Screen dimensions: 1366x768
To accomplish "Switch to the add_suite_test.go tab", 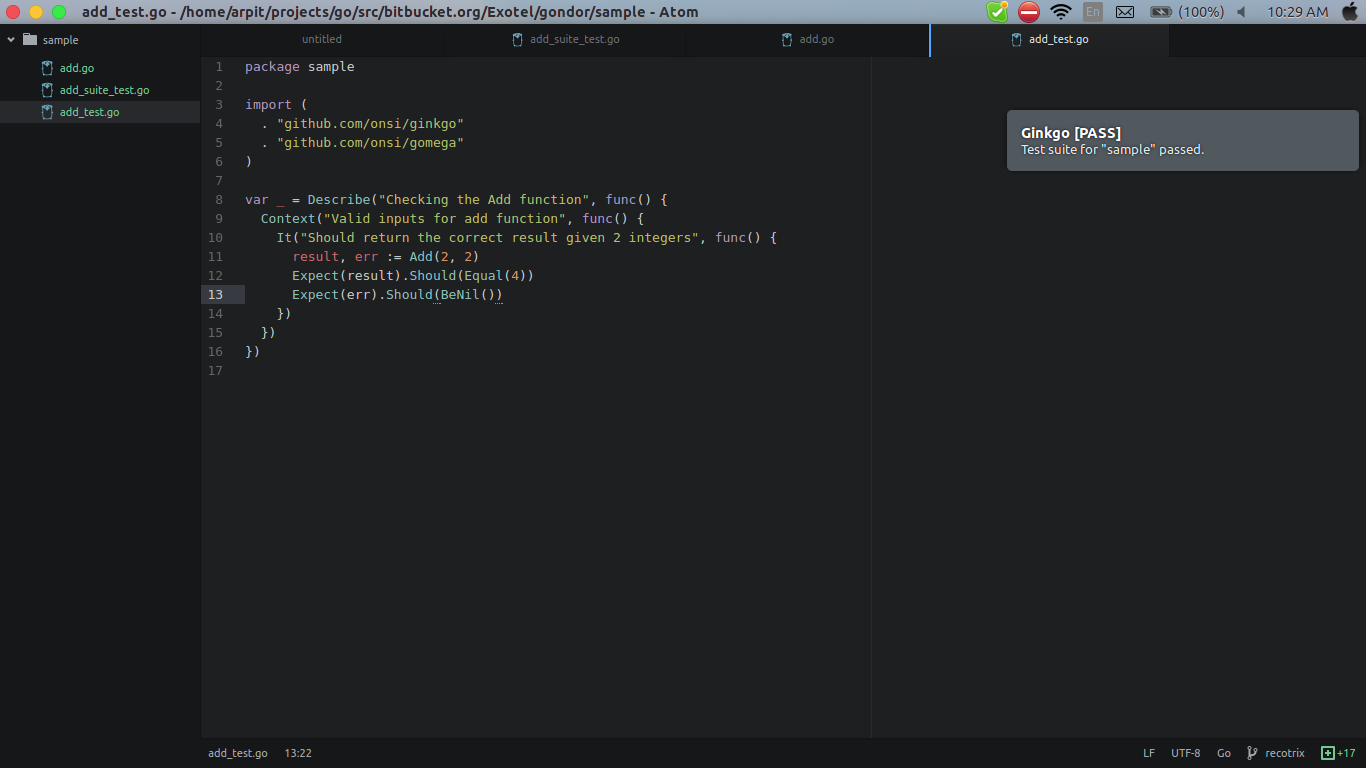I will (566, 40).
